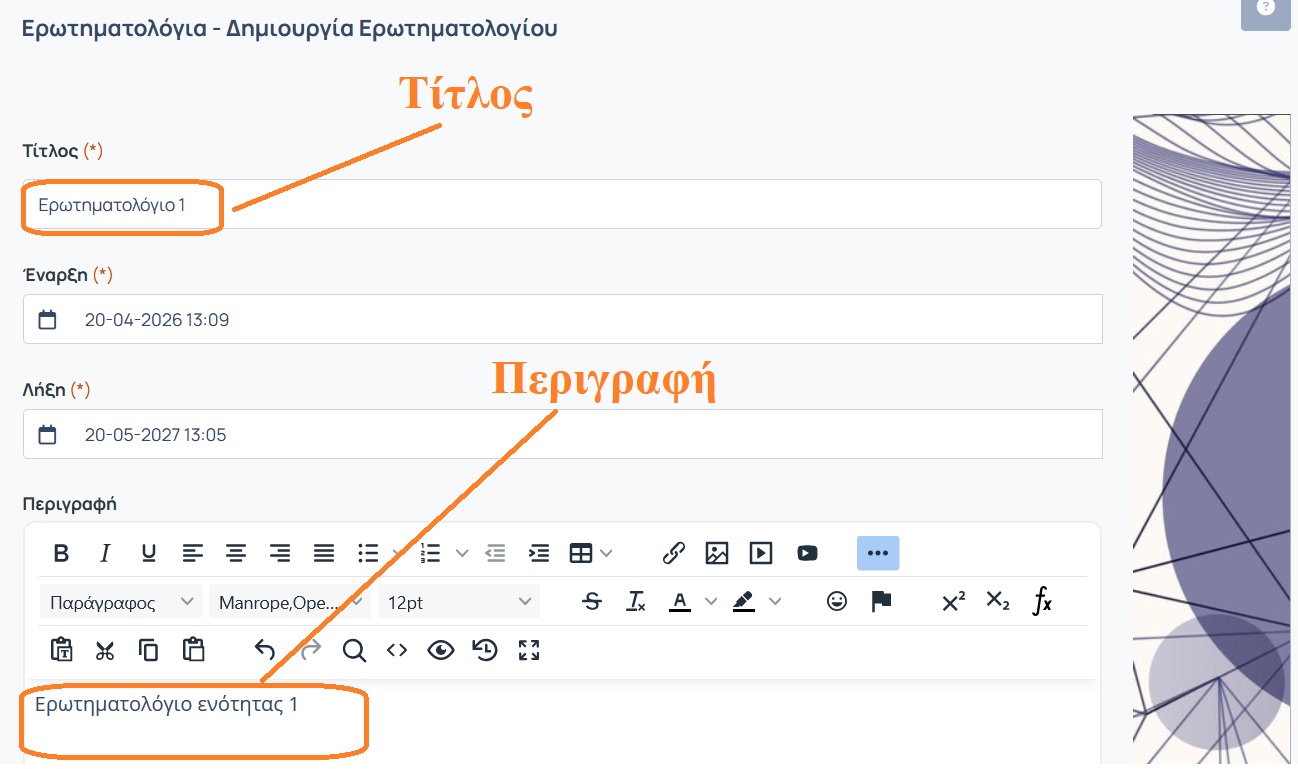Expand the 12pt font size dropdown

click(x=459, y=602)
